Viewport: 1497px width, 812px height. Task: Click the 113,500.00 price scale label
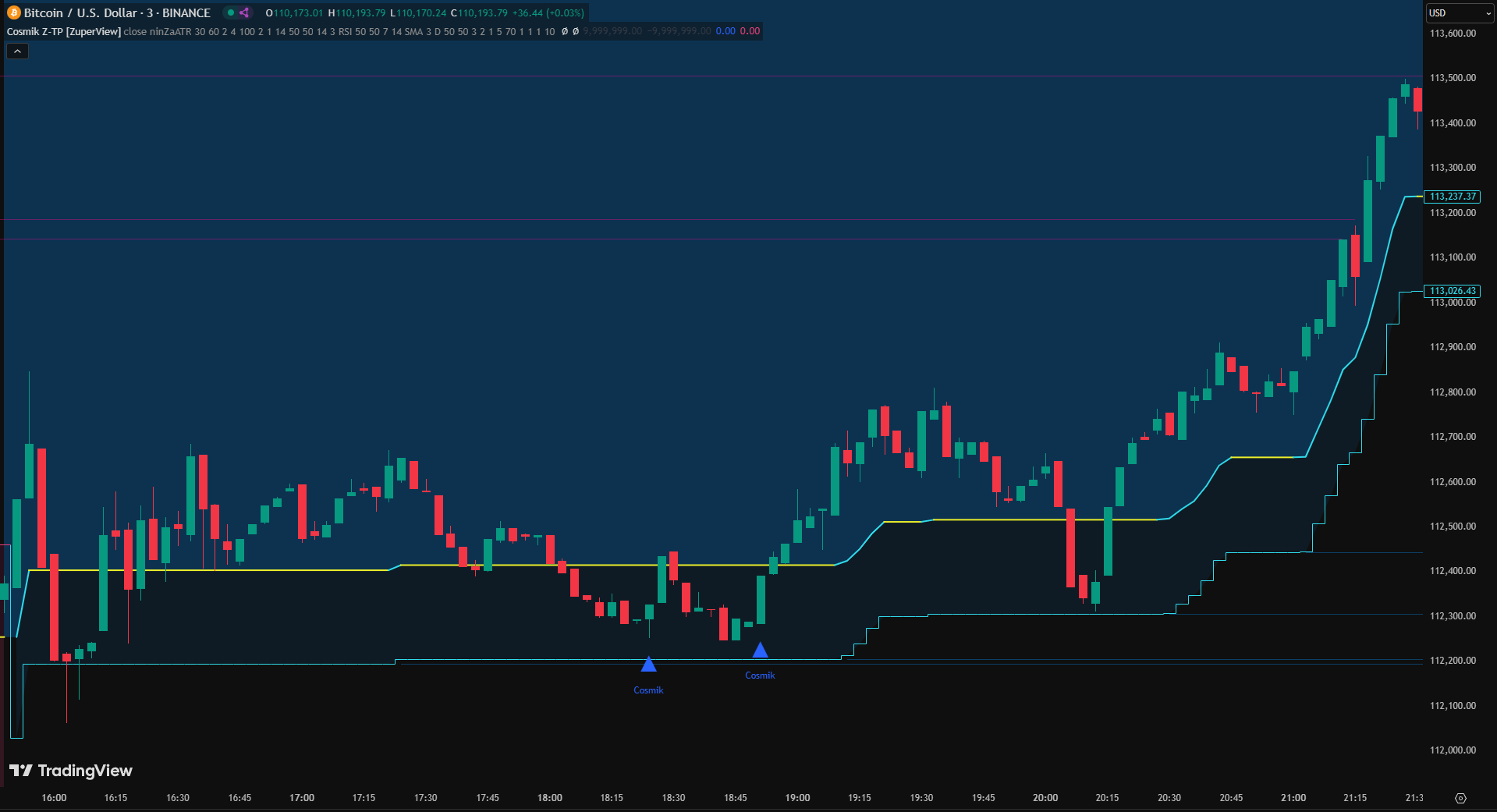[1452, 78]
